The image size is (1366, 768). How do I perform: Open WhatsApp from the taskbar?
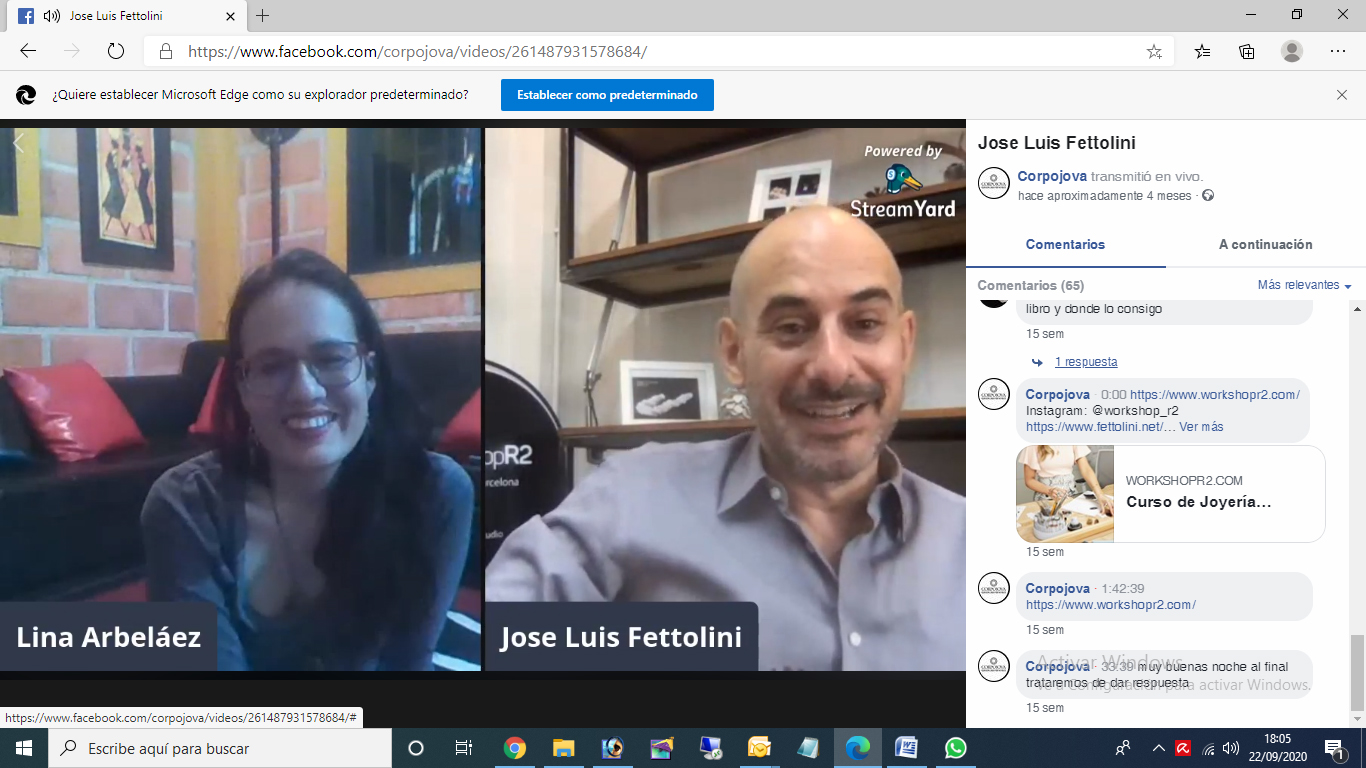[955, 748]
